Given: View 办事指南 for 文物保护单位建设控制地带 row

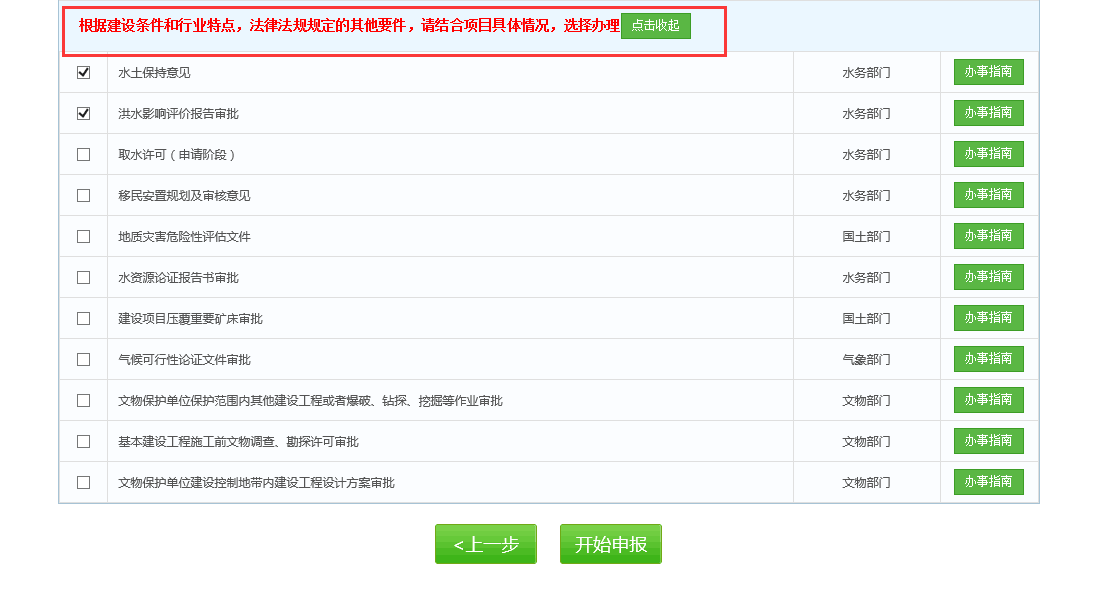Looking at the screenshot, I should (988, 482).
